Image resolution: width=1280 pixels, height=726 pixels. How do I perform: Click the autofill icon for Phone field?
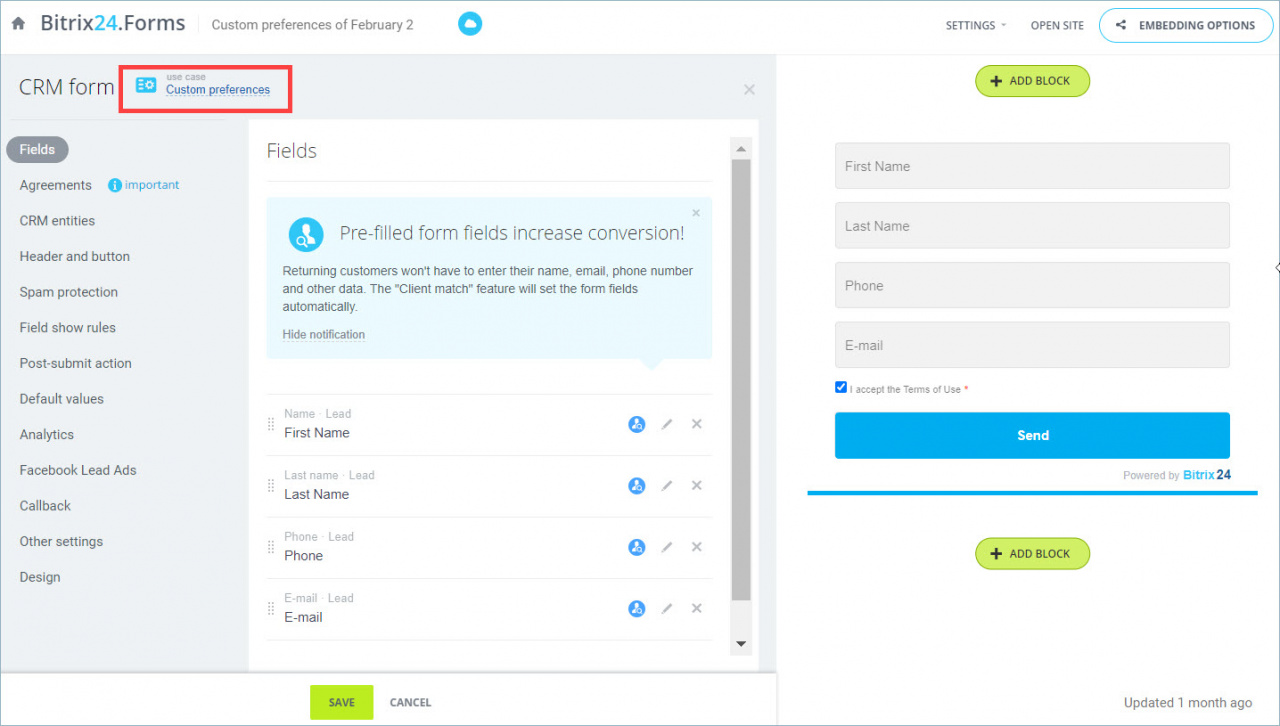pos(636,547)
